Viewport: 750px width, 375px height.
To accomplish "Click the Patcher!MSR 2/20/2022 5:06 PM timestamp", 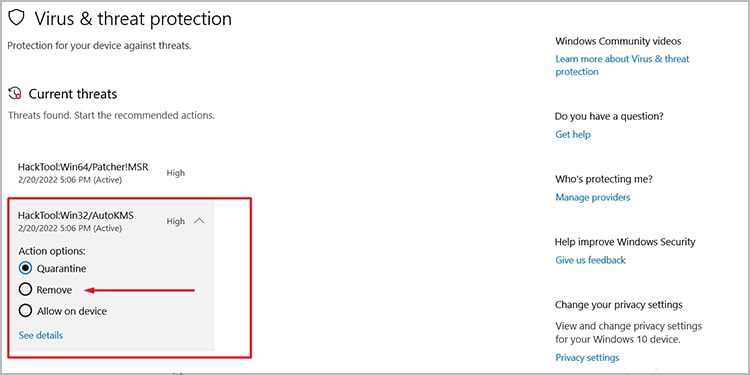I will (70, 180).
